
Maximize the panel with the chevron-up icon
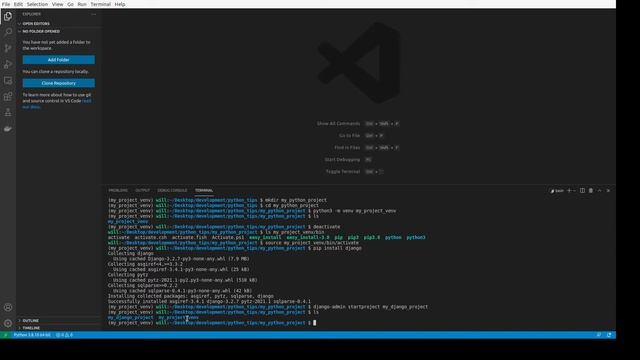[x=599, y=191]
